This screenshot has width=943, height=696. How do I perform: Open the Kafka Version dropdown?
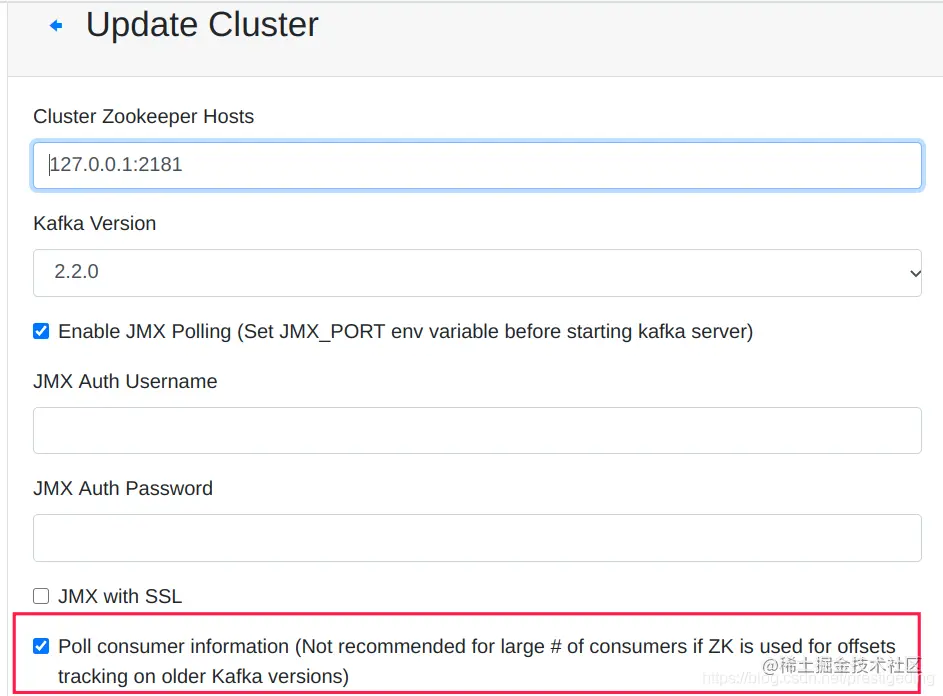click(477, 273)
